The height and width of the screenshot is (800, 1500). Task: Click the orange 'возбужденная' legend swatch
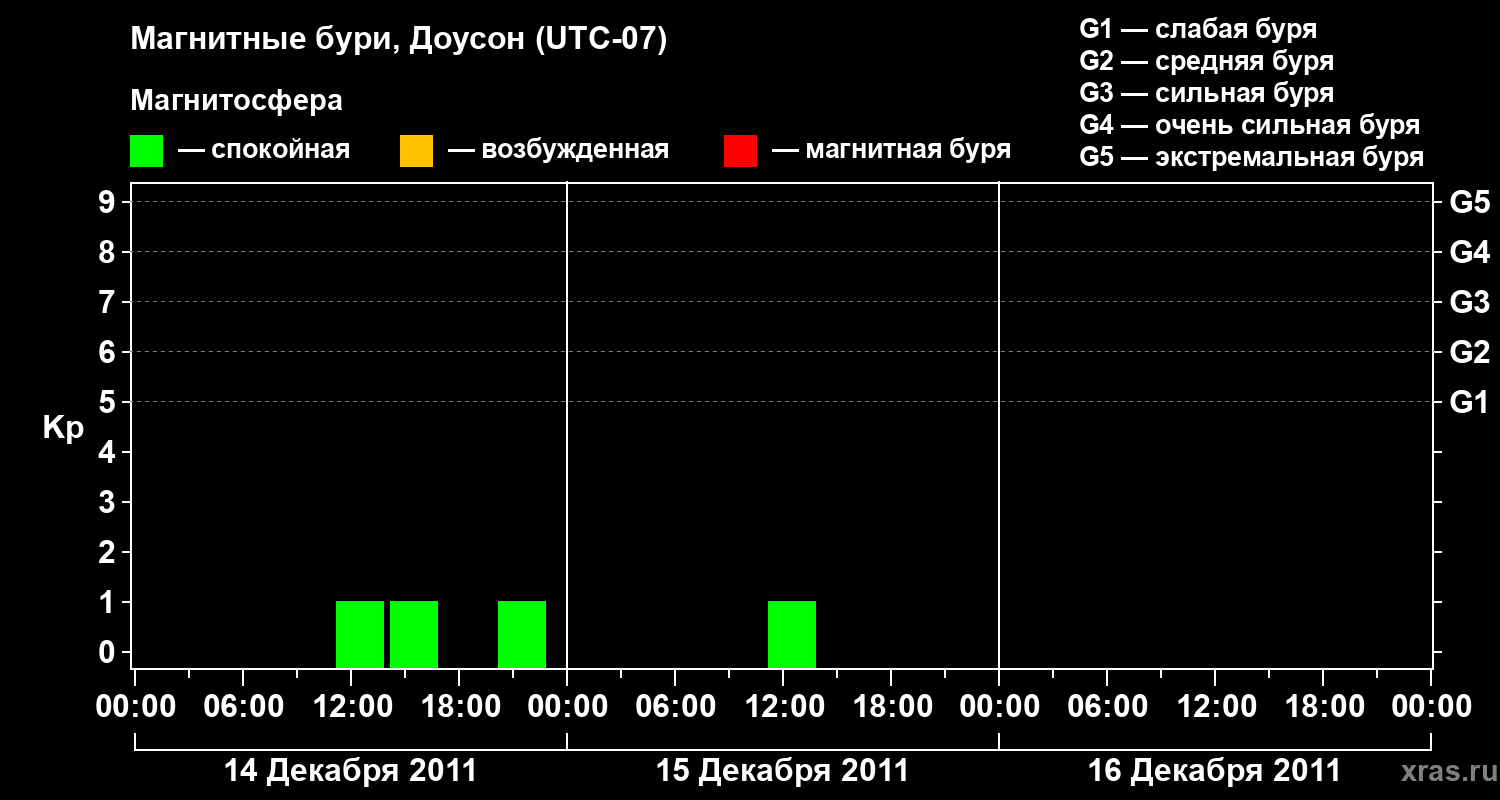tap(416, 151)
